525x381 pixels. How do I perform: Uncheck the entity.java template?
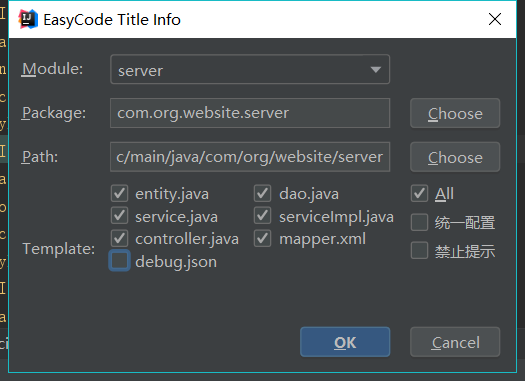[120, 194]
